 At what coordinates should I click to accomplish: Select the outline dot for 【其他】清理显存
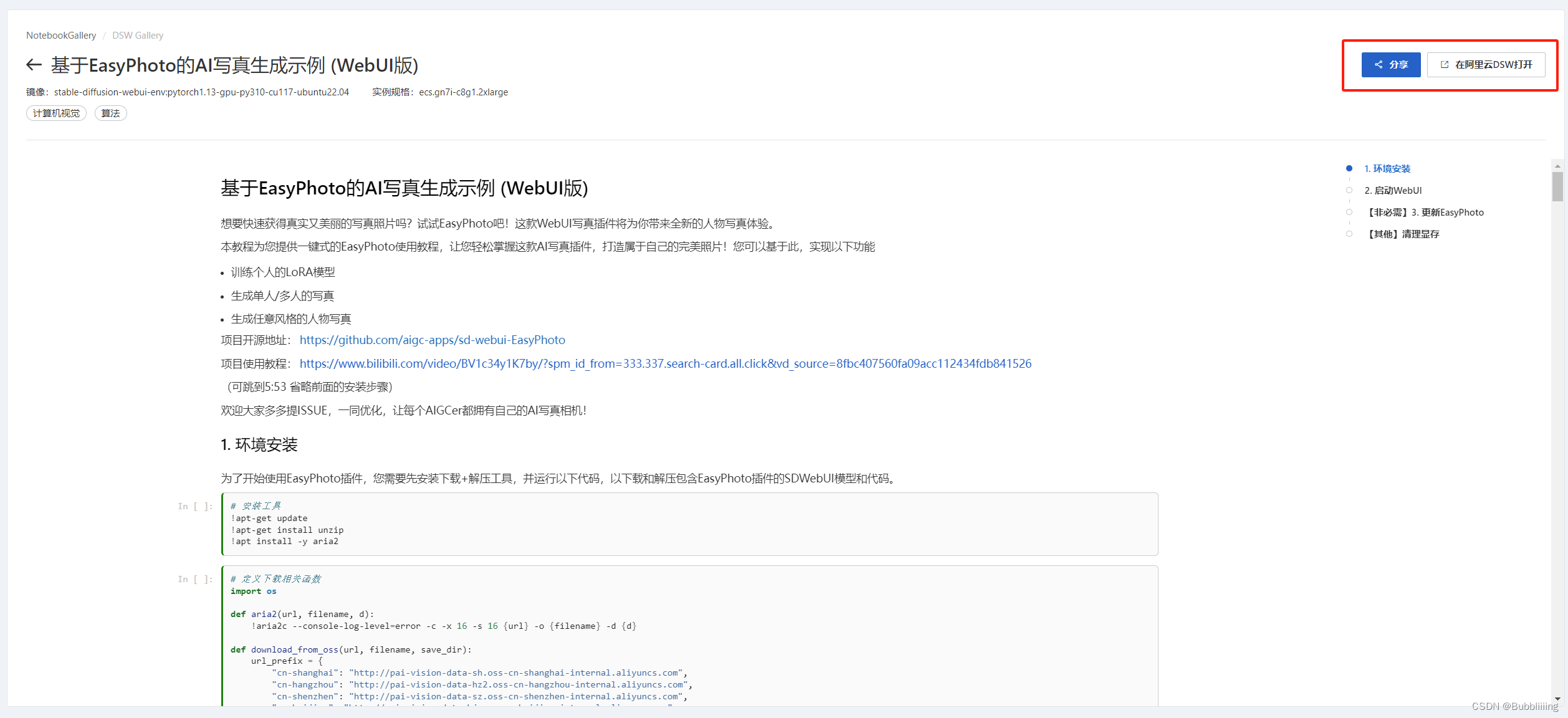coord(1349,234)
